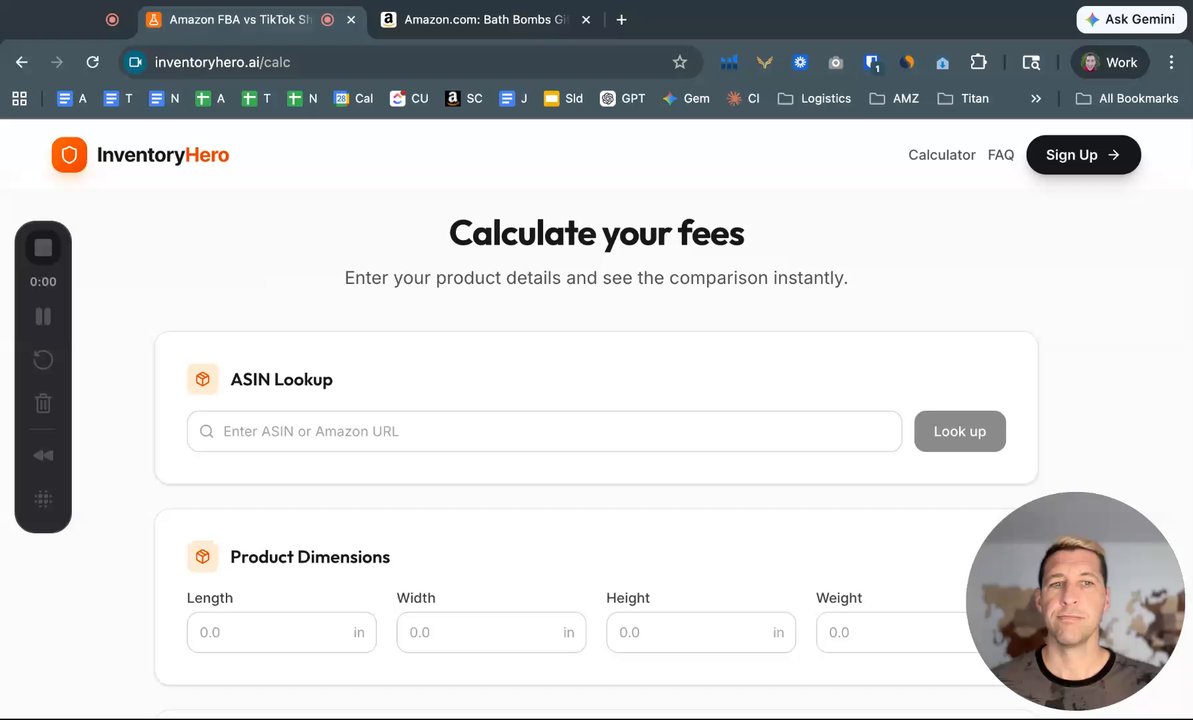Close the Amazon FBA vs TikTok tab
Image resolution: width=1193 pixels, height=720 pixels.
click(x=351, y=20)
